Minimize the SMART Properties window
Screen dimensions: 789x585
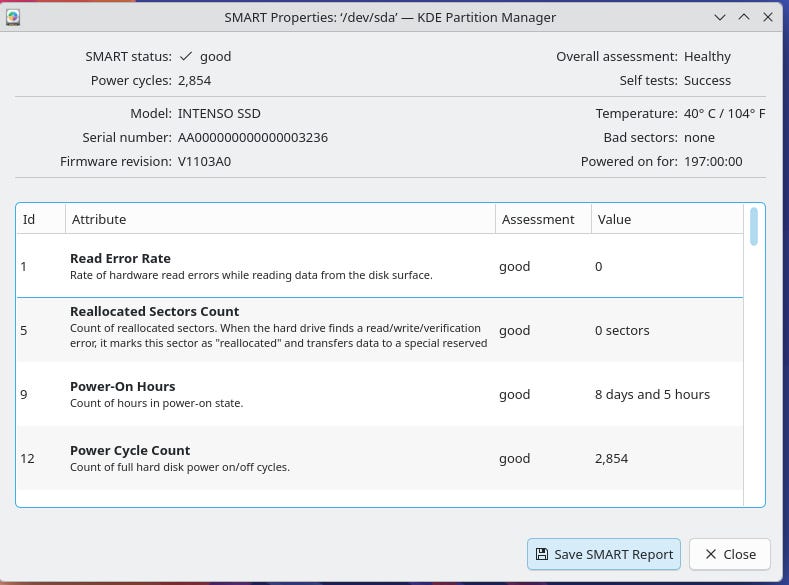pyautogui.click(x=720, y=17)
